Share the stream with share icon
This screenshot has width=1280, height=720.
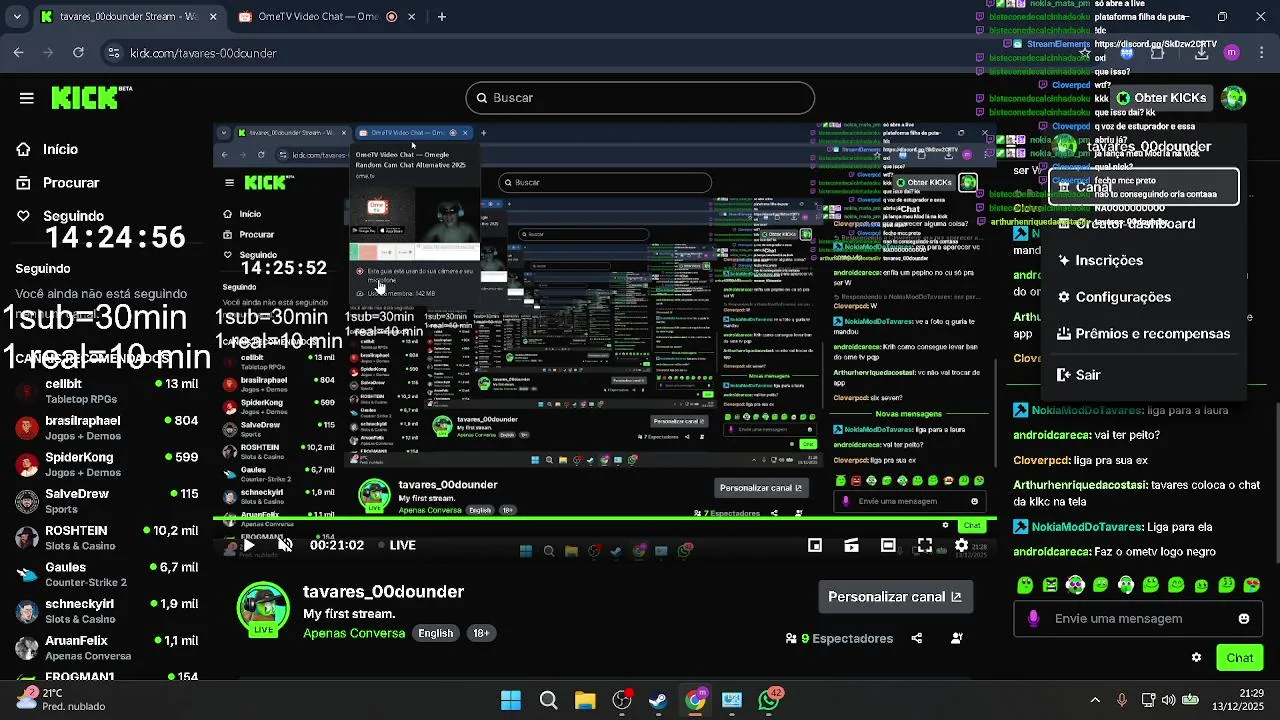917,638
